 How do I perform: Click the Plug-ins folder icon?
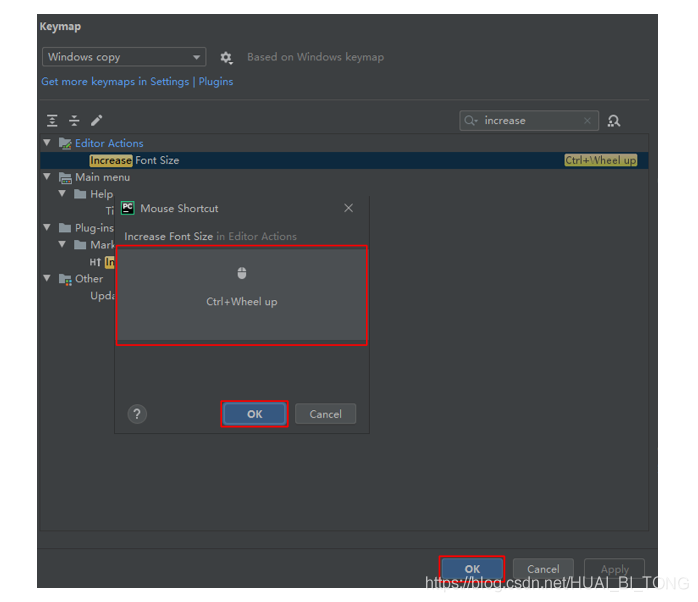(x=65, y=228)
